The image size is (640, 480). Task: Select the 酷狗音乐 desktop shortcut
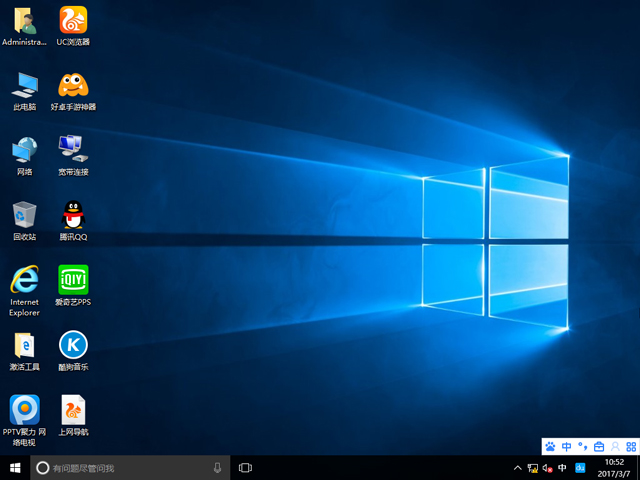[73, 344]
